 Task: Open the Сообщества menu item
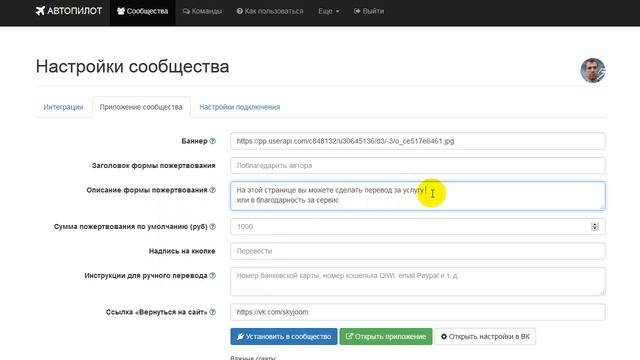pos(142,11)
